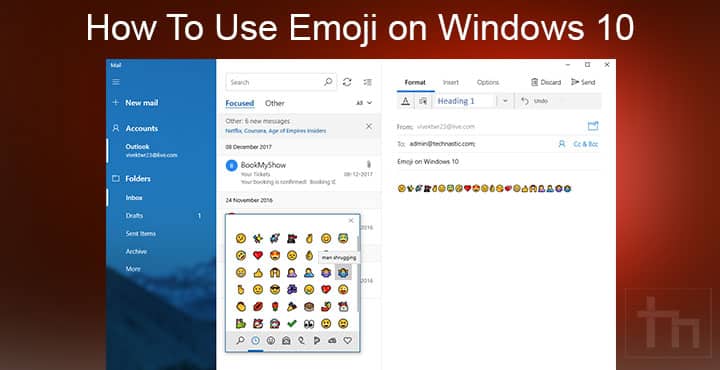This screenshot has height=370, width=720.
Task: Open the hamburger menu in Mail sidebar
Action: (x=116, y=82)
